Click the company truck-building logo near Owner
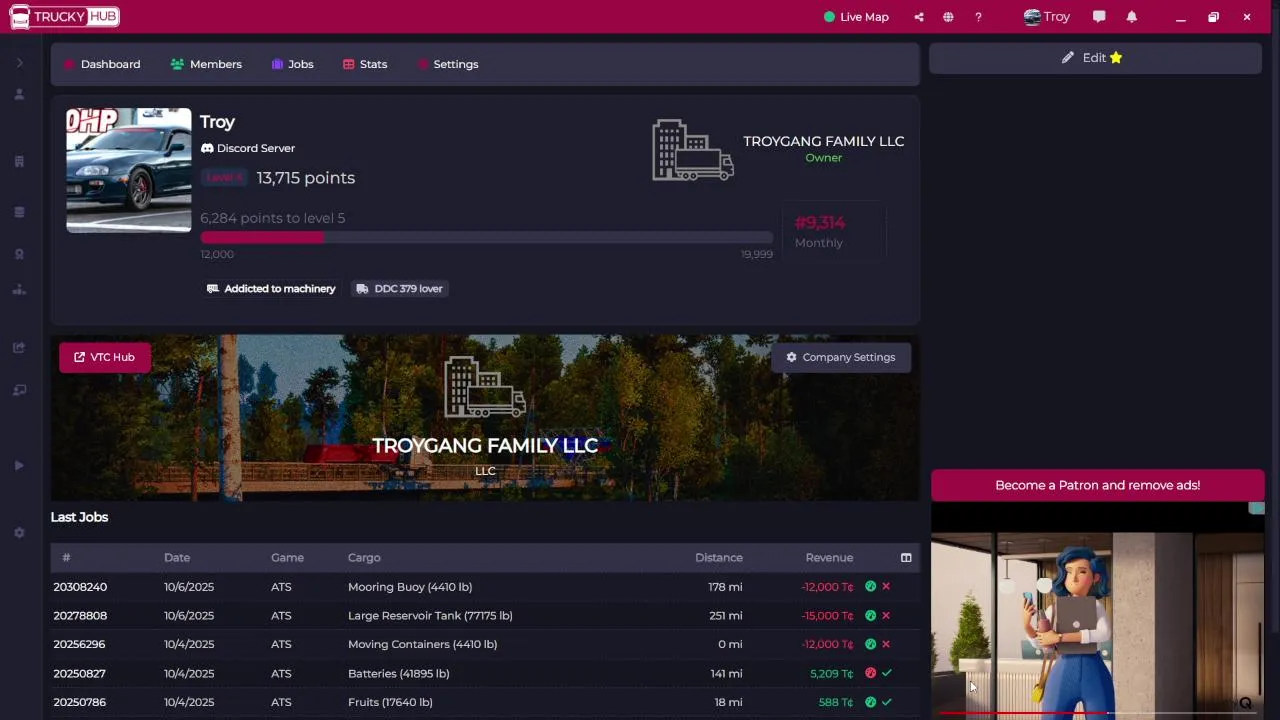1280x720 pixels. coord(693,150)
